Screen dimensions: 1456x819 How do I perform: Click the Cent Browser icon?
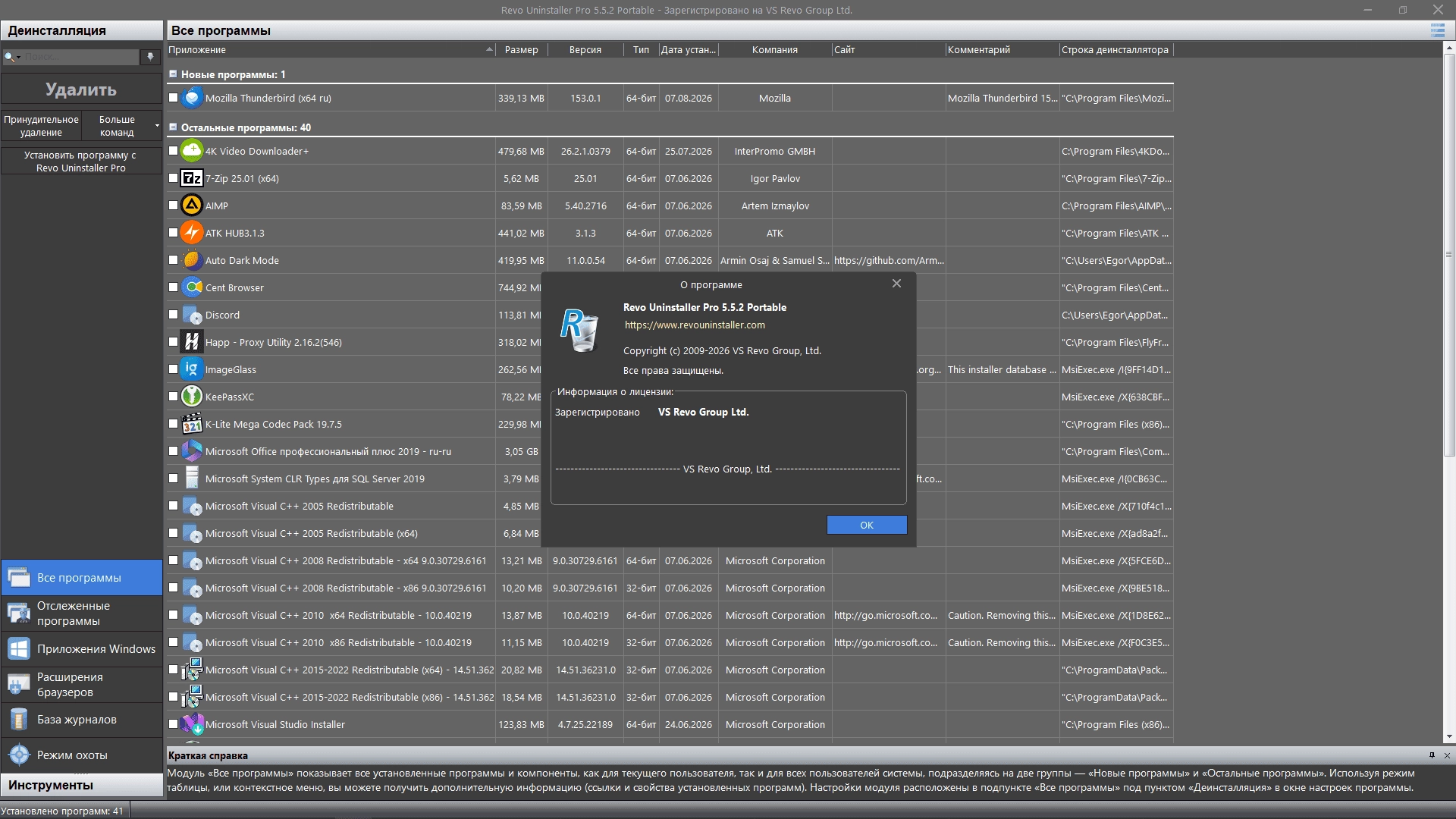tap(192, 287)
